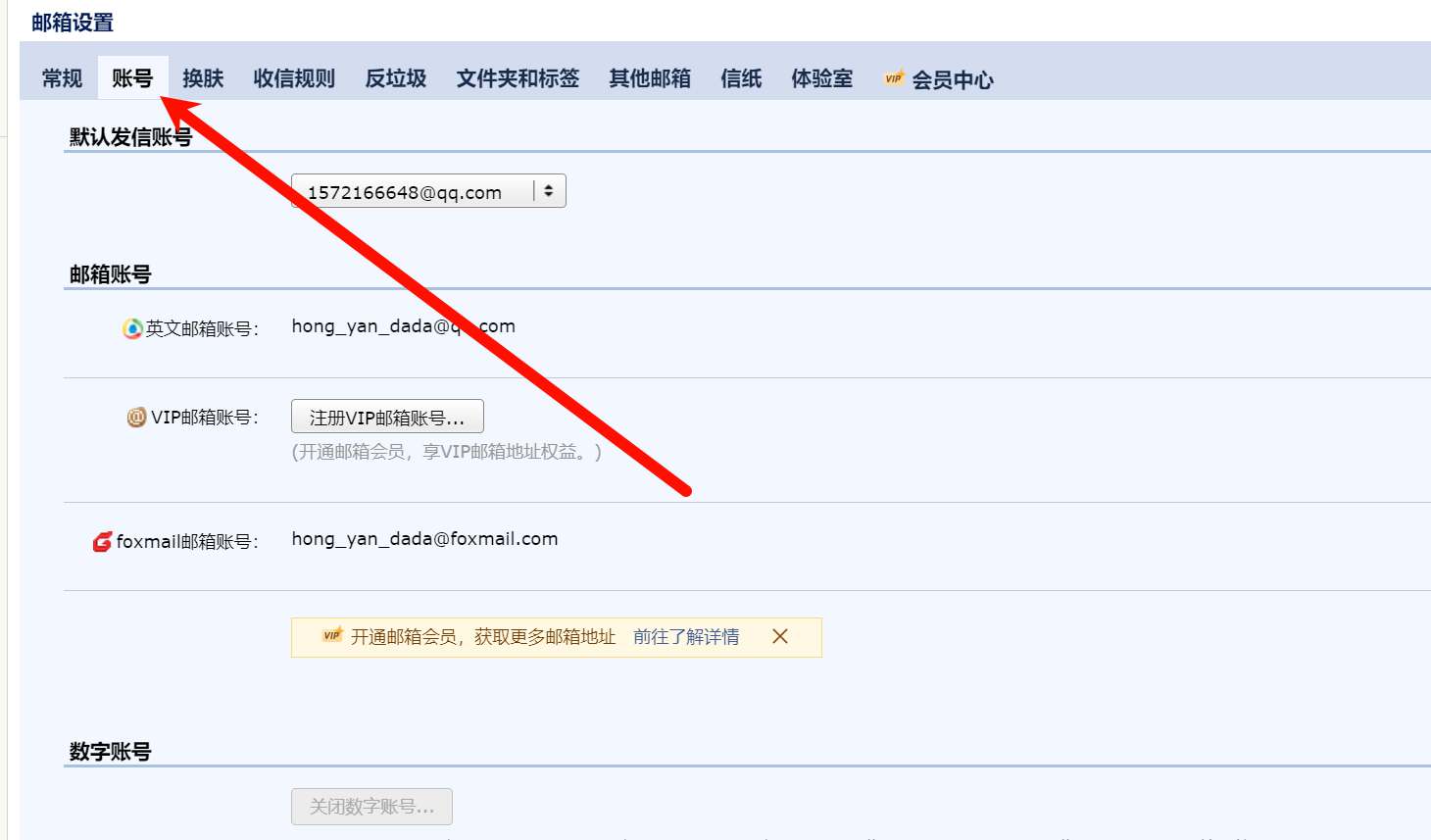Switch to the 收信规则 tab
Screen dimensions: 1431x840
[x=293, y=78]
